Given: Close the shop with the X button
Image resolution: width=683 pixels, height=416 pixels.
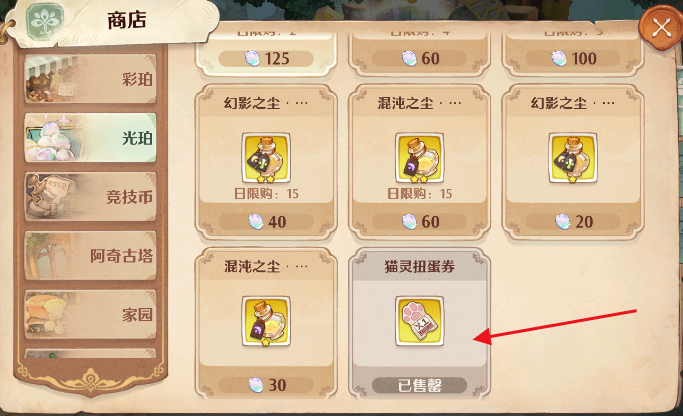Looking at the screenshot, I should click(x=661, y=28).
